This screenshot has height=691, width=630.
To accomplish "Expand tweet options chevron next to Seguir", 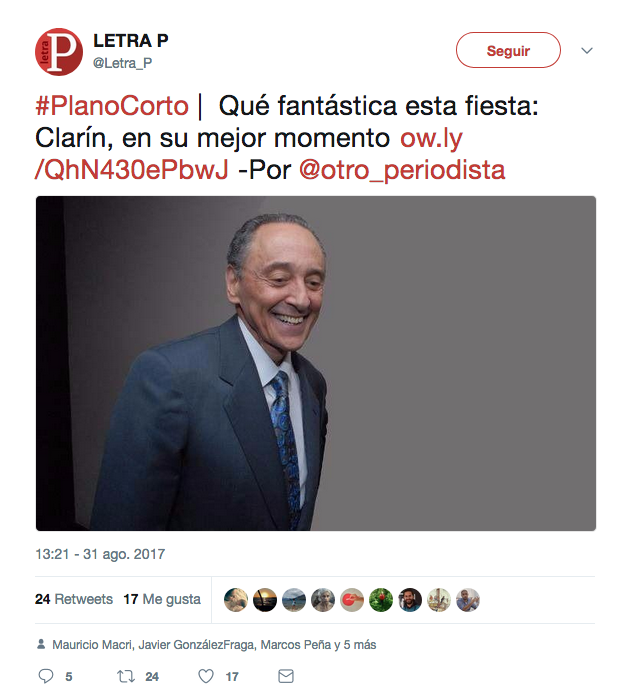I will 587,51.
